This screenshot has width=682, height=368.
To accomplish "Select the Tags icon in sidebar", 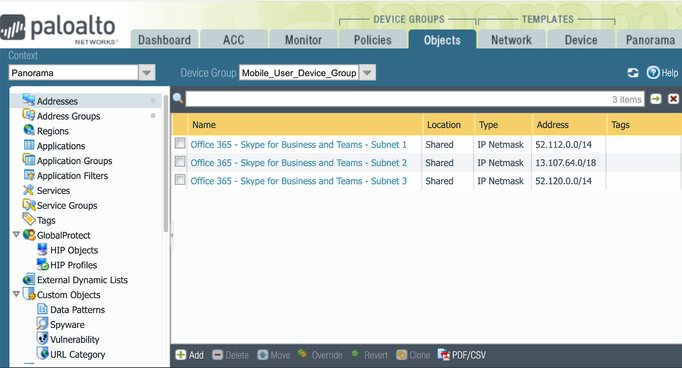I will (29, 219).
